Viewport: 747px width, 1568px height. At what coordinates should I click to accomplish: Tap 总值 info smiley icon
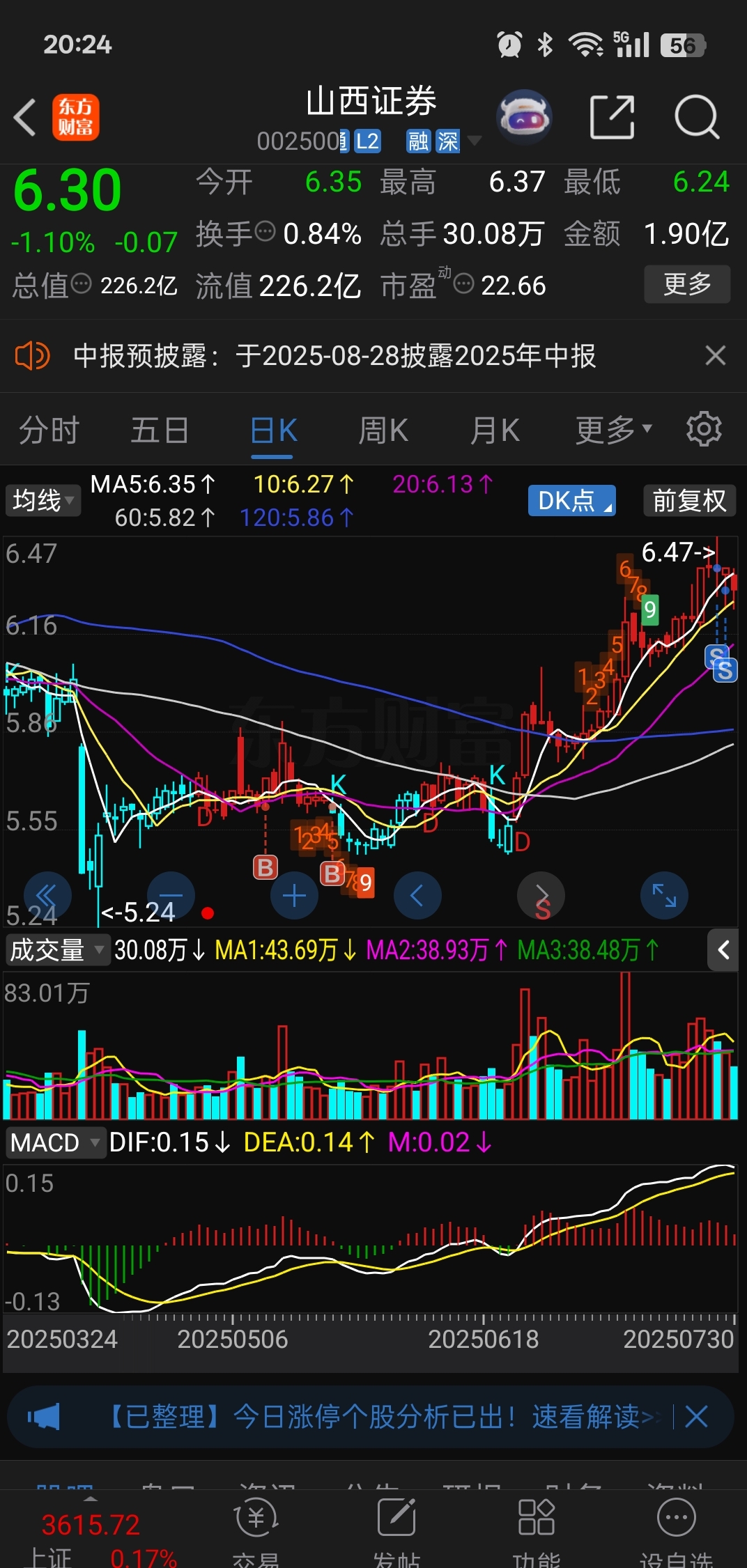click(x=82, y=284)
